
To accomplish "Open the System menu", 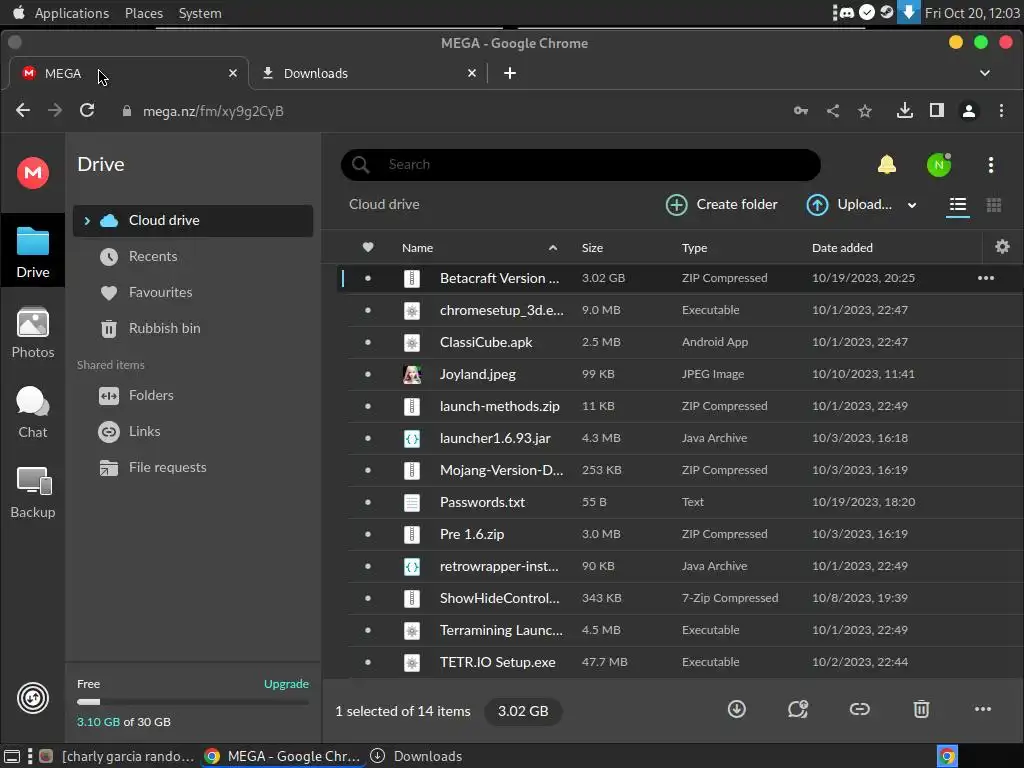I will pos(200,13).
